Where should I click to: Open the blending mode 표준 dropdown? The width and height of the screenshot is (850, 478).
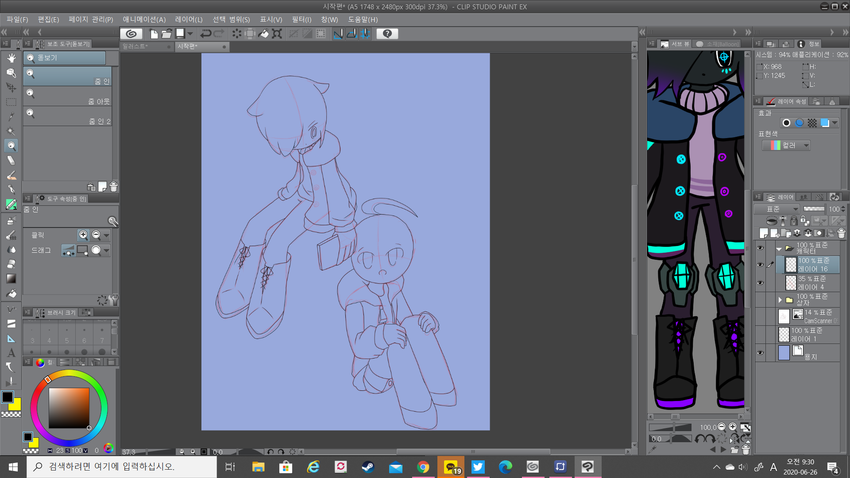(x=777, y=209)
